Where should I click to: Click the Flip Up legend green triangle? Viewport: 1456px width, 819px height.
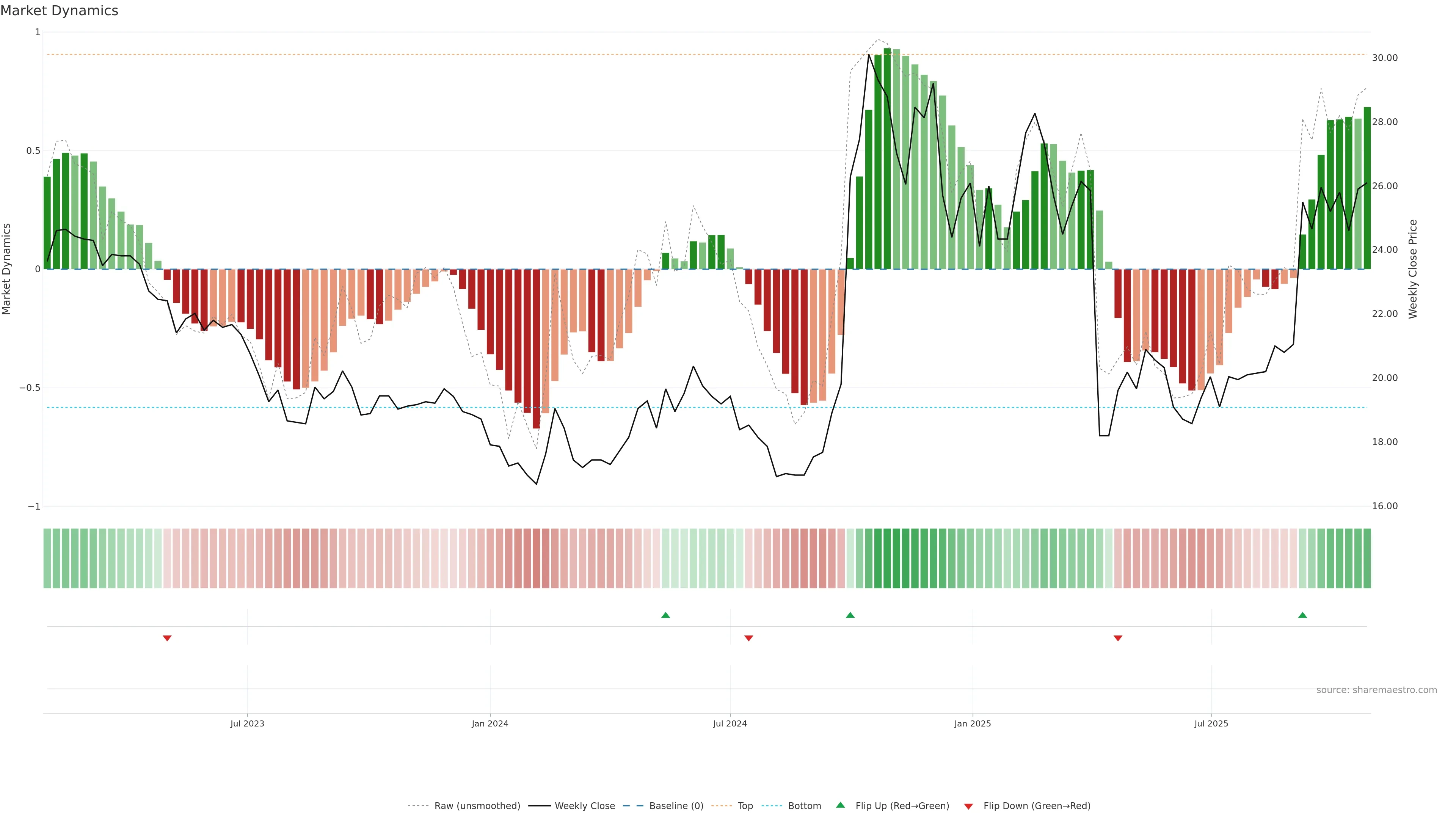(x=841, y=805)
